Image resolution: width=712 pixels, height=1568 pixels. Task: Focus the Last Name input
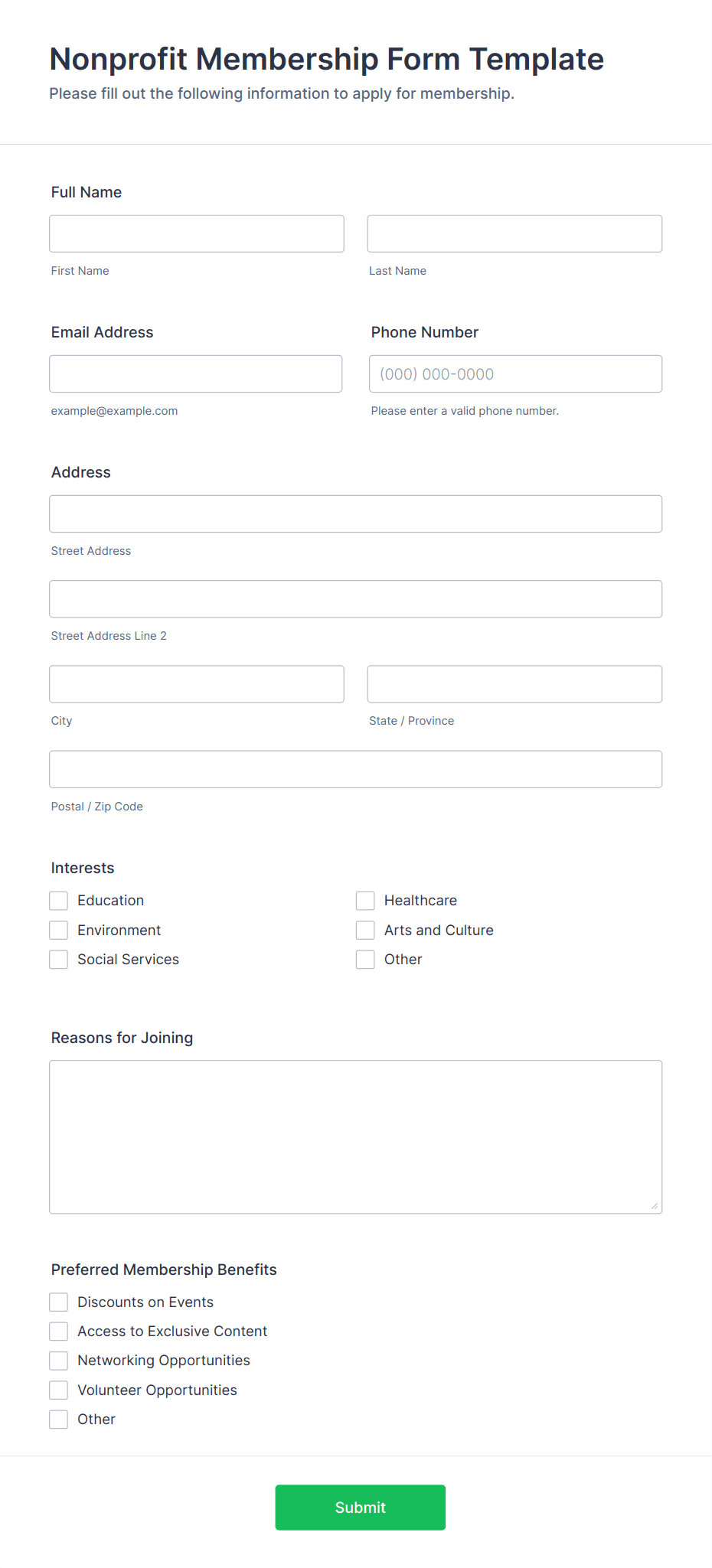[x=514, y=233]
